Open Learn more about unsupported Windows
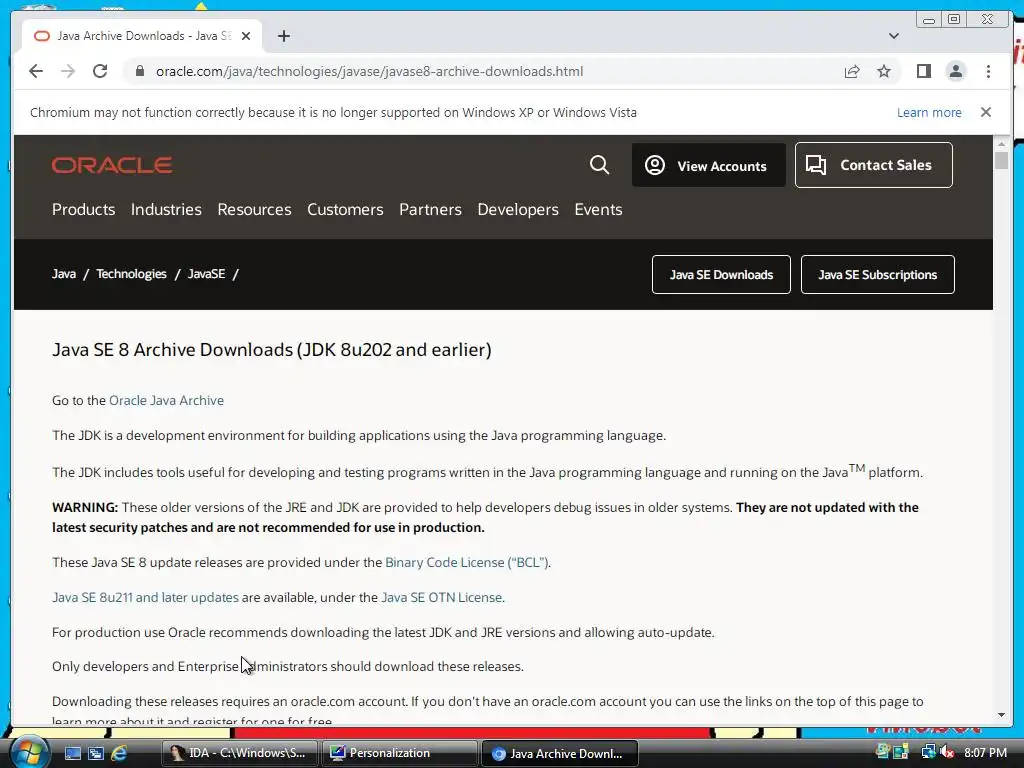The height and width of the screenshot is (768, 1024). (929, 112)
